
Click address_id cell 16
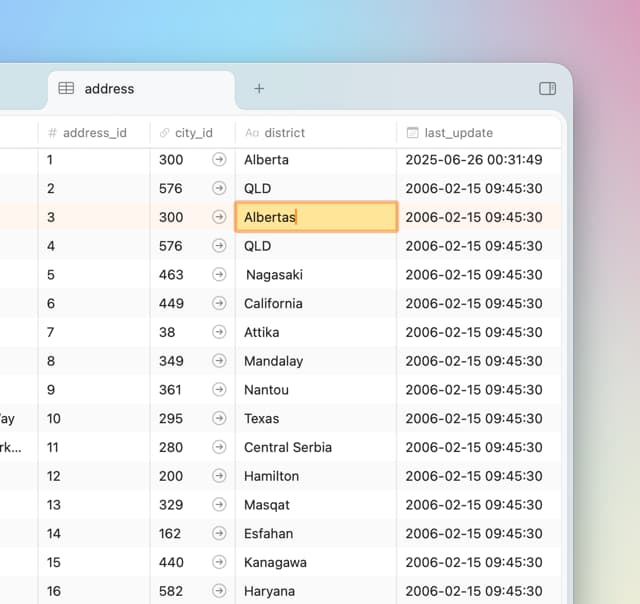94,591
